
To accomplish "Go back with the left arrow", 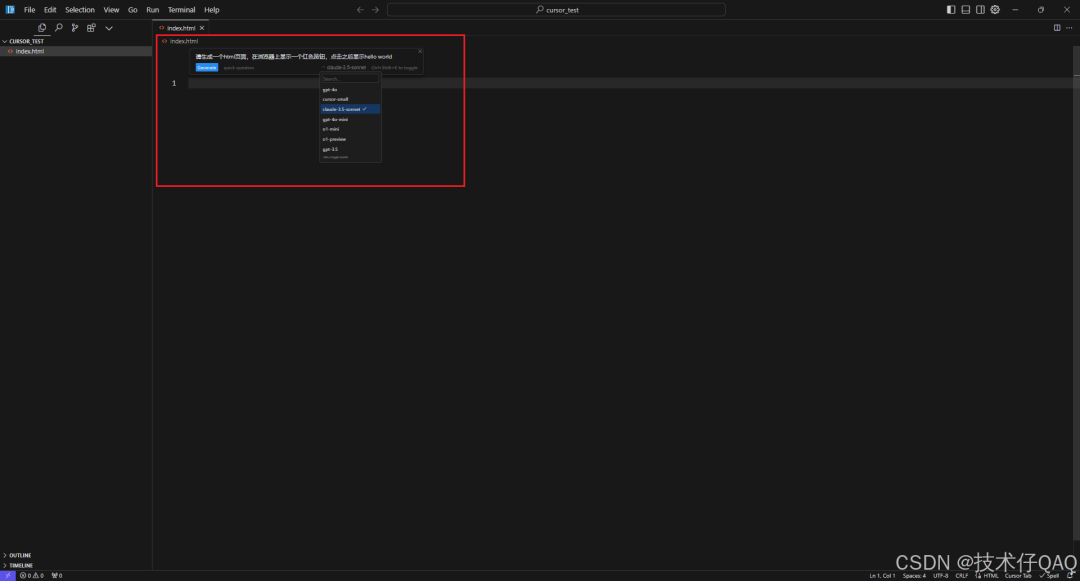I will [360, 10].
